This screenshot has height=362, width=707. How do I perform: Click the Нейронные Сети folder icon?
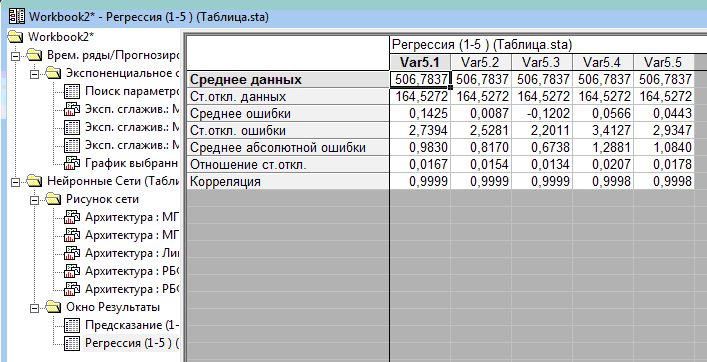[x=34, y=181]
